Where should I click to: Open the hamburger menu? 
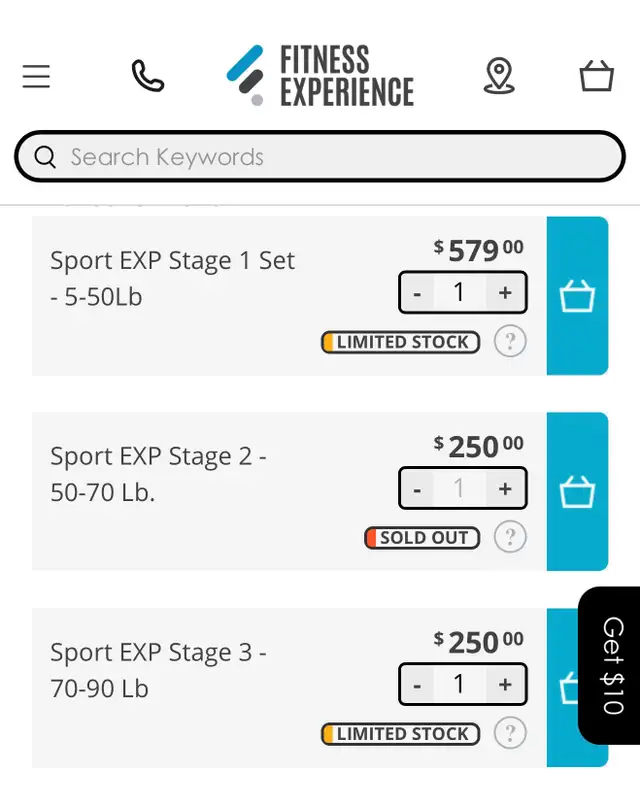[x=36, y=76]
